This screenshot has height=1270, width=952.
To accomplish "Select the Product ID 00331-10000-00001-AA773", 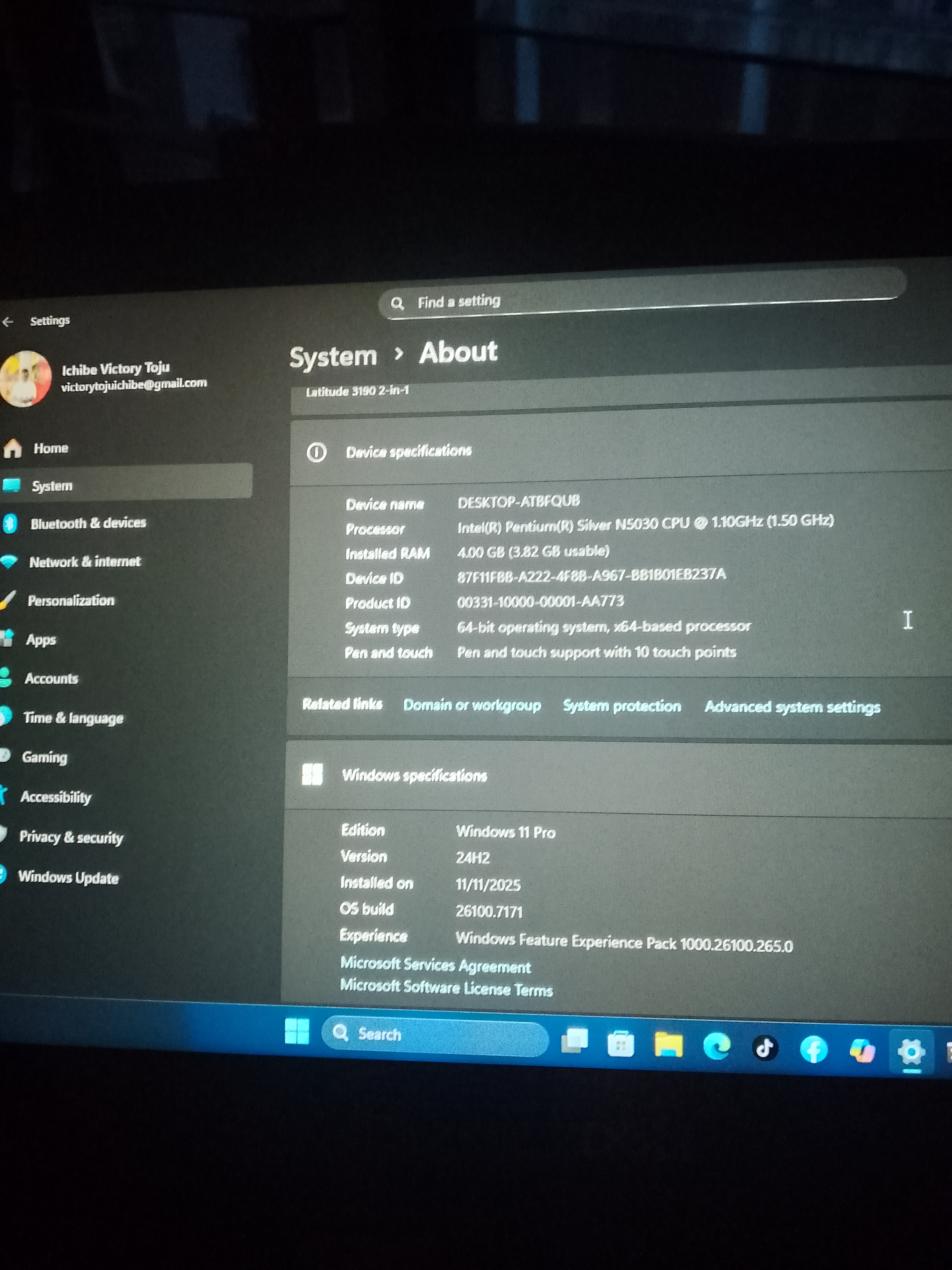I will [540, 602].
